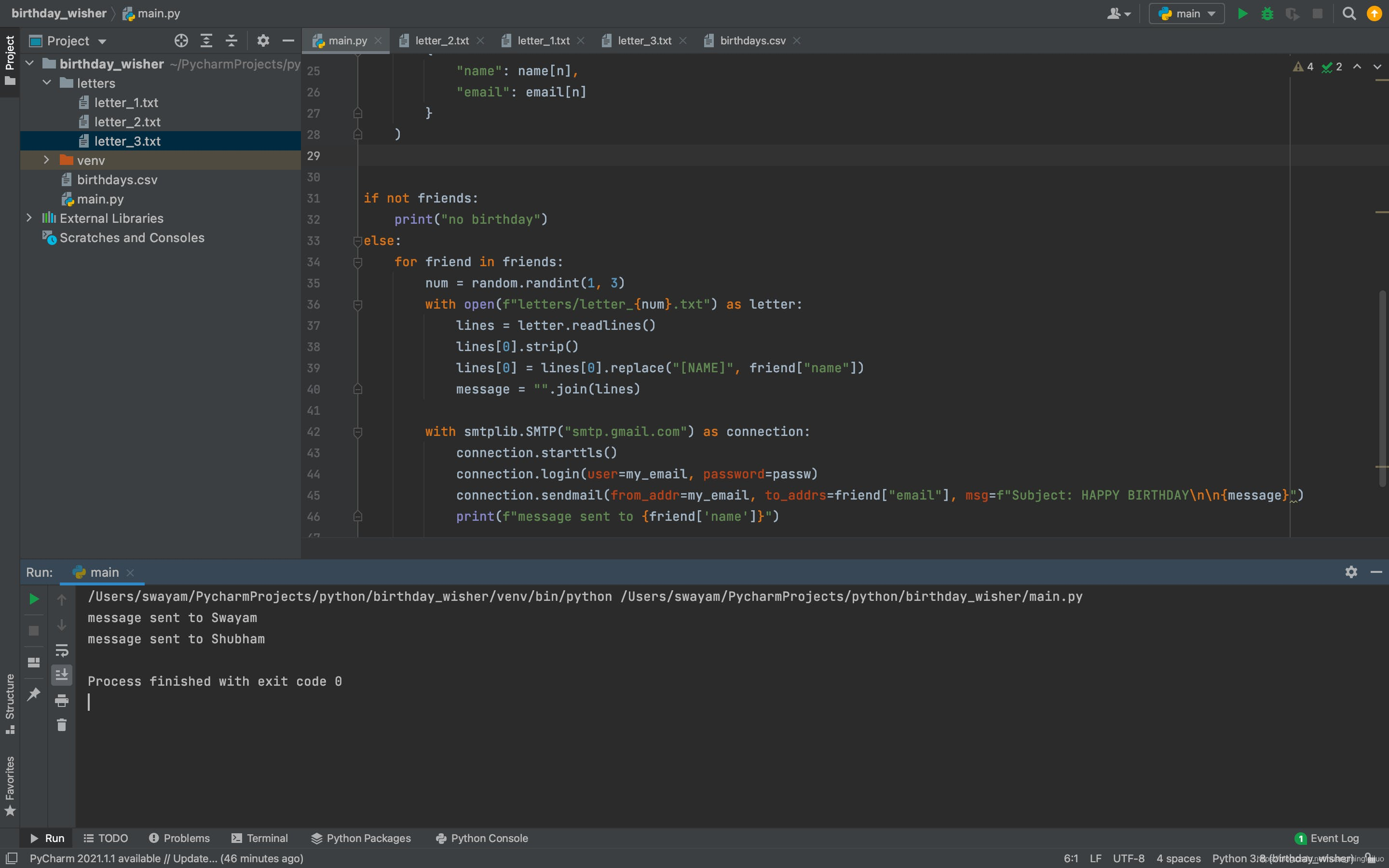Viewport: 1389px width, 868px height.
Task: Expand the venv folder
Action: 46,160
